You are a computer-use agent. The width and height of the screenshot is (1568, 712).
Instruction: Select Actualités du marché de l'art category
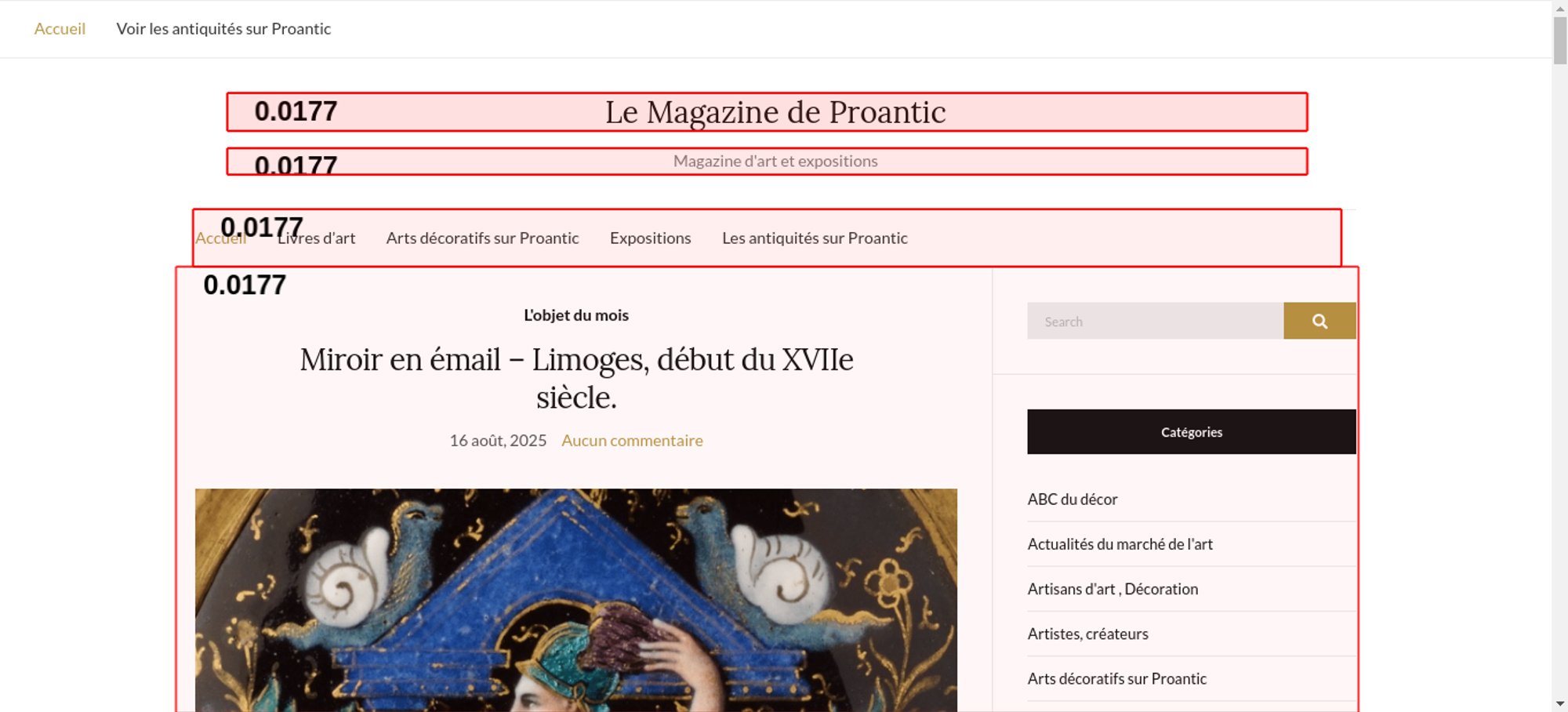coord(1120,544)
